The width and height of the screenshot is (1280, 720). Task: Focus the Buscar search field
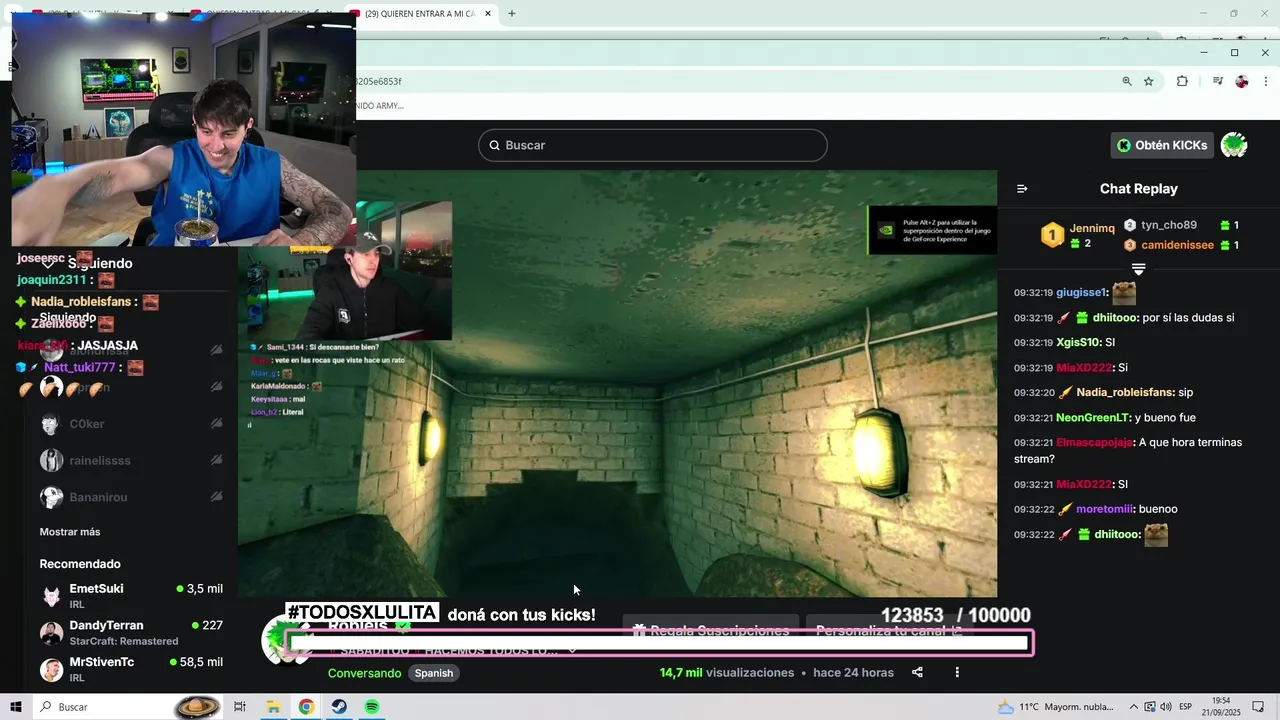click(652, 145)
